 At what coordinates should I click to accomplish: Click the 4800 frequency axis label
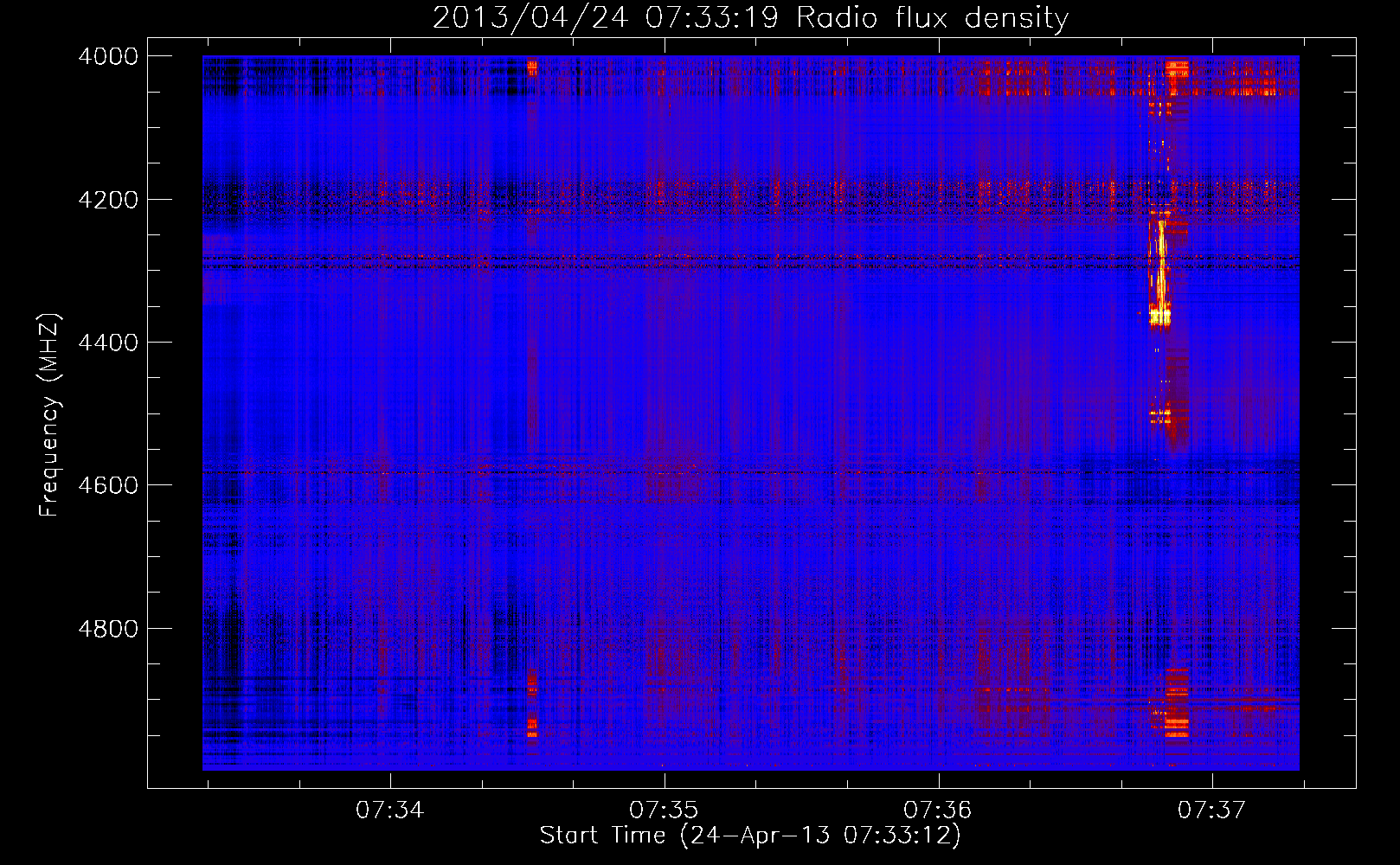pos(108,629)
